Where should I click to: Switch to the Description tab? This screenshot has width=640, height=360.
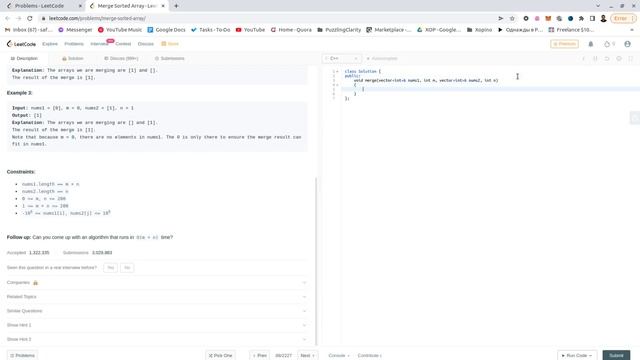click(24, 58)
